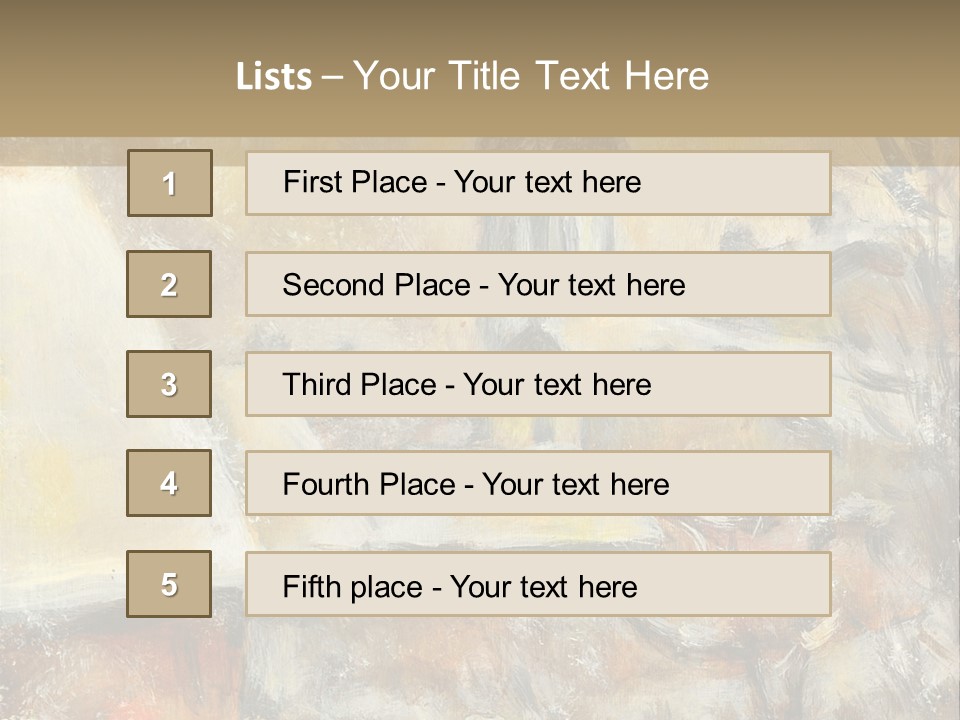Click the bold word 'Lists' in the title
960x720 pixels.
pyautogui.click(x=274, y=77)
